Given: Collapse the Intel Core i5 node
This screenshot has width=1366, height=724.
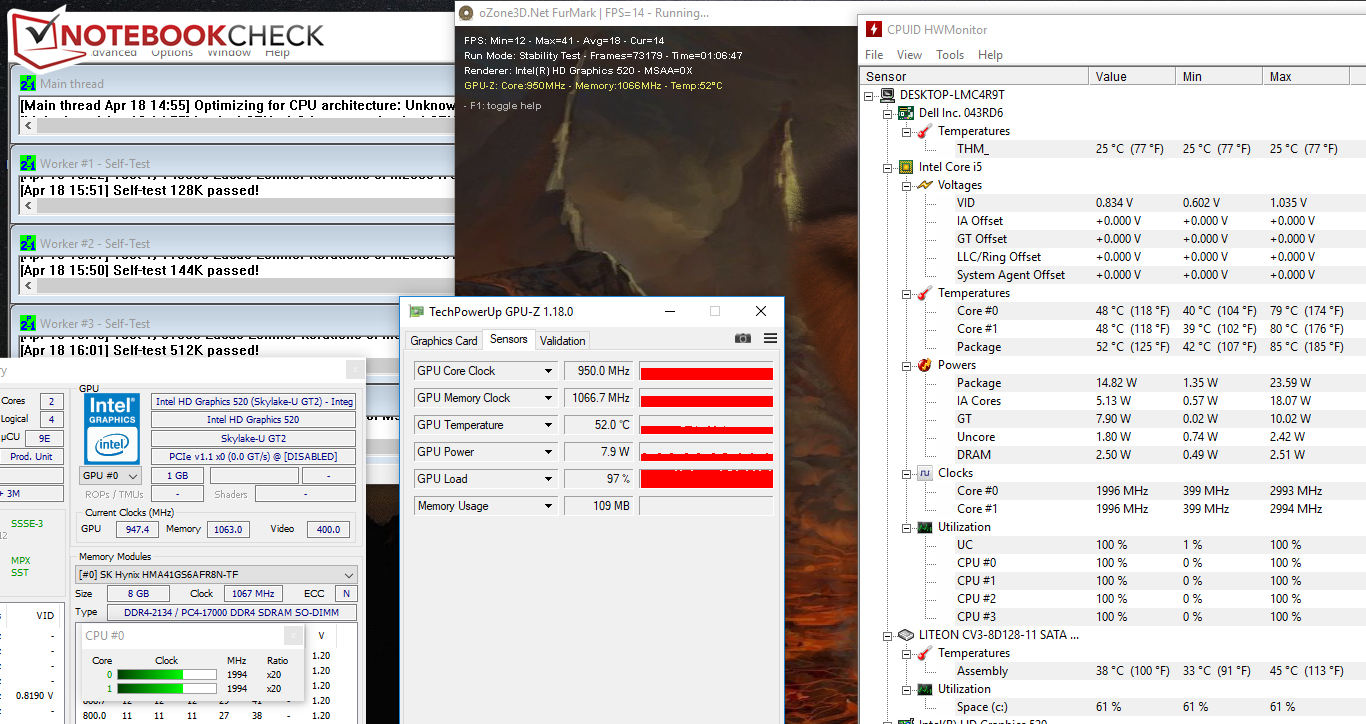Looking at the screenshot, I should click(888, 167).
